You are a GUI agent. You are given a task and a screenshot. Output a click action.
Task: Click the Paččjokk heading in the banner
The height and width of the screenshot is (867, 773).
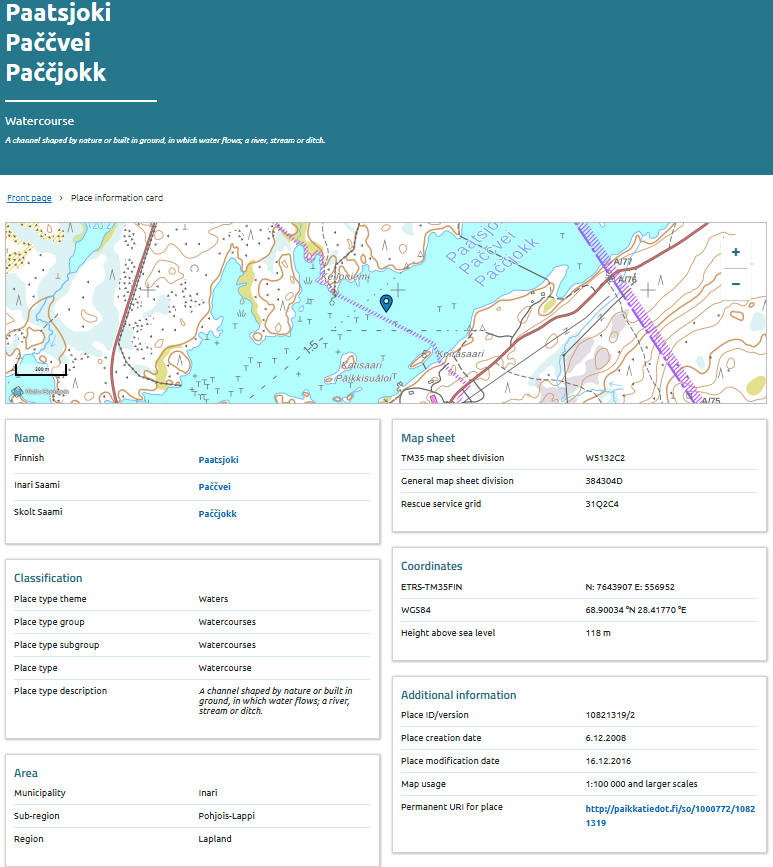56,72
